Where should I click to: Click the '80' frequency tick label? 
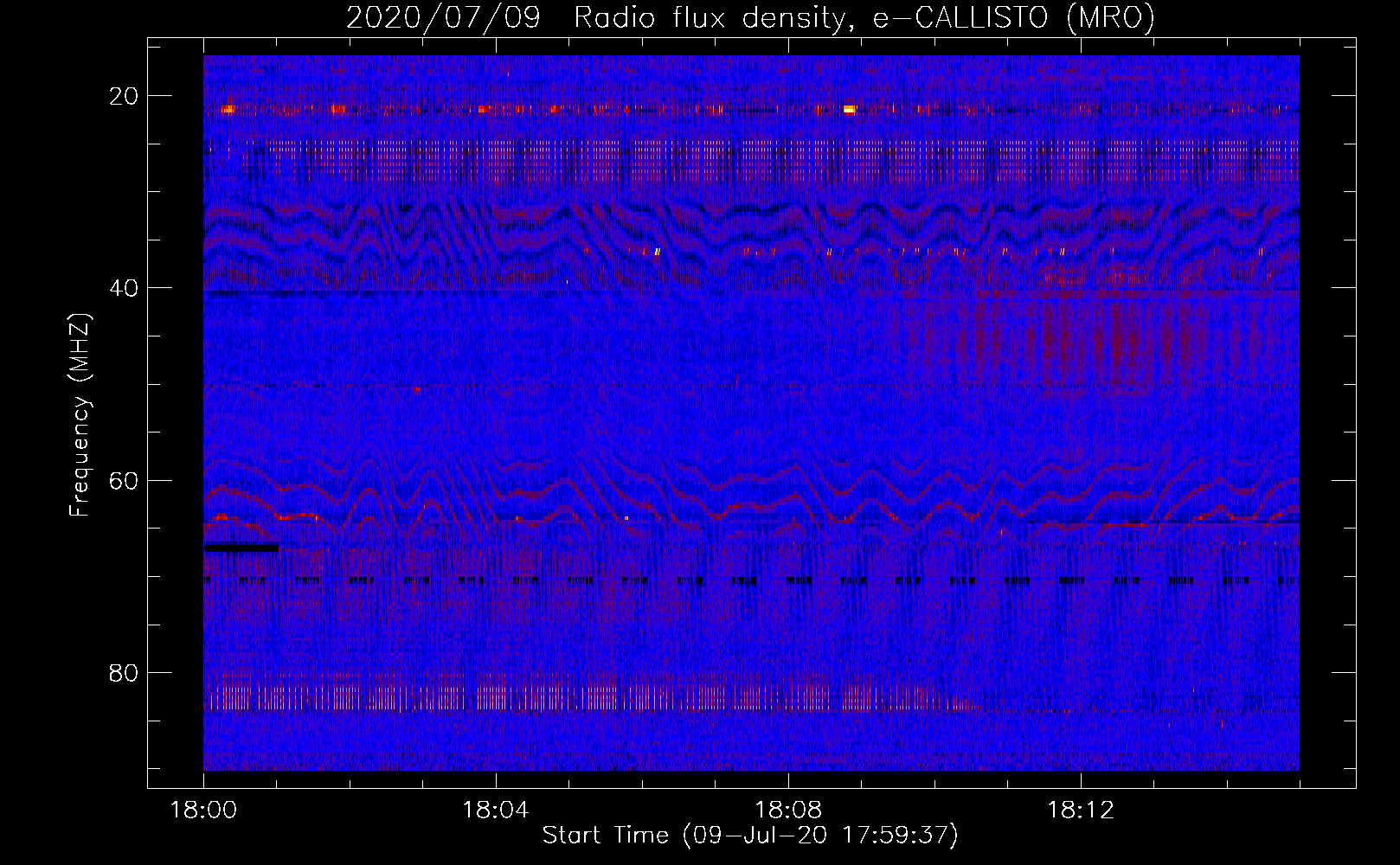(124, 672)
